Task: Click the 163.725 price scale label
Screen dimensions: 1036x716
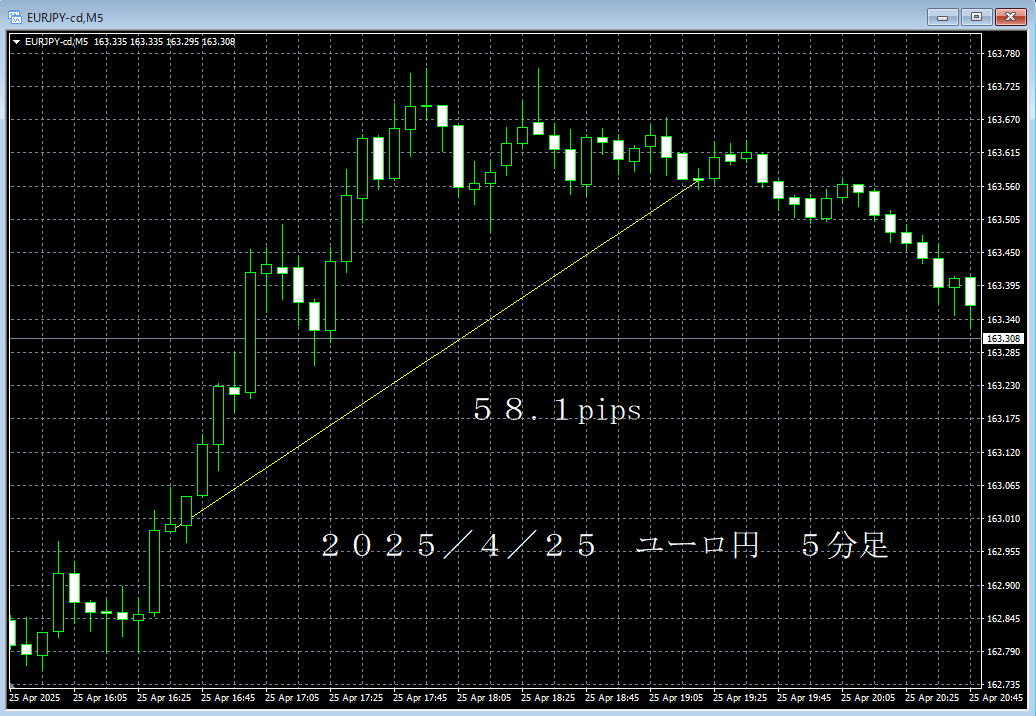Action: coord(1003,87)
